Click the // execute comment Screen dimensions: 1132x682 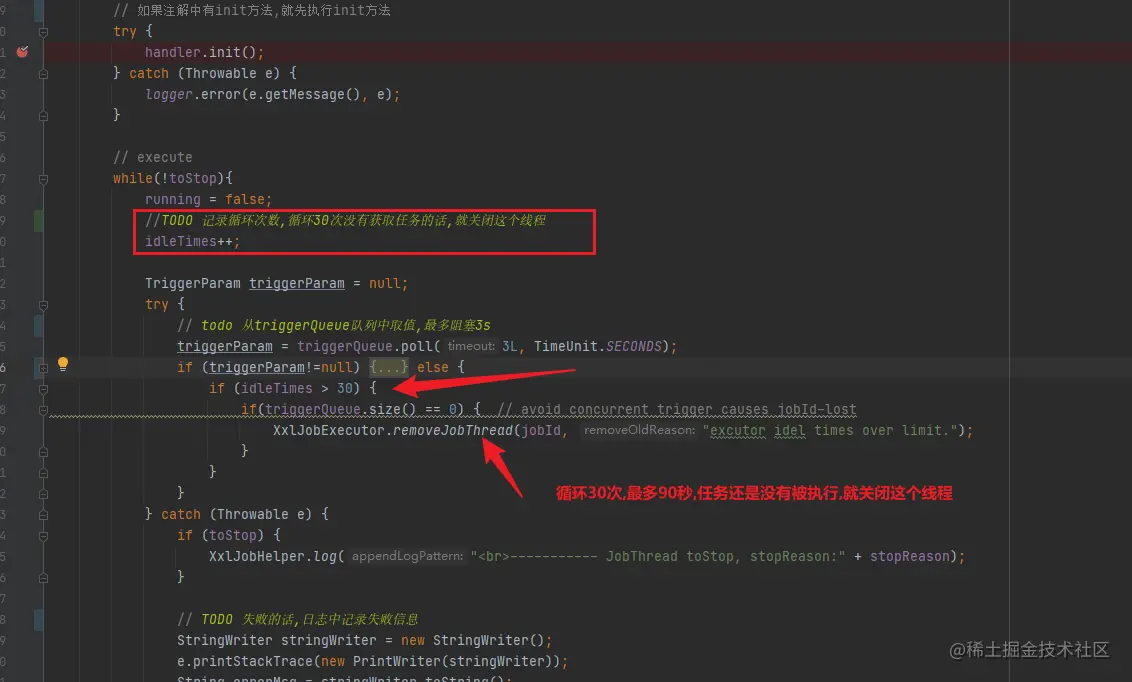(152, 157)
